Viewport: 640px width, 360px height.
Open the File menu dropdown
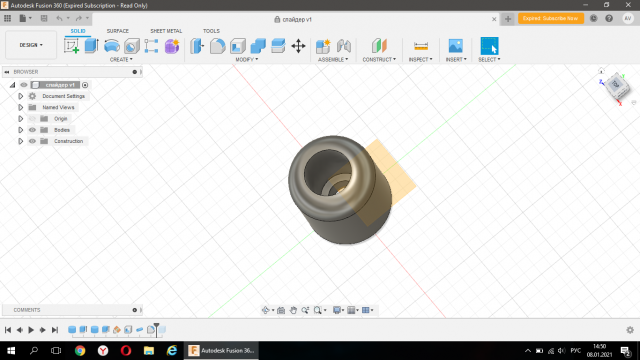pyautogui.click(x=25, y=18)
